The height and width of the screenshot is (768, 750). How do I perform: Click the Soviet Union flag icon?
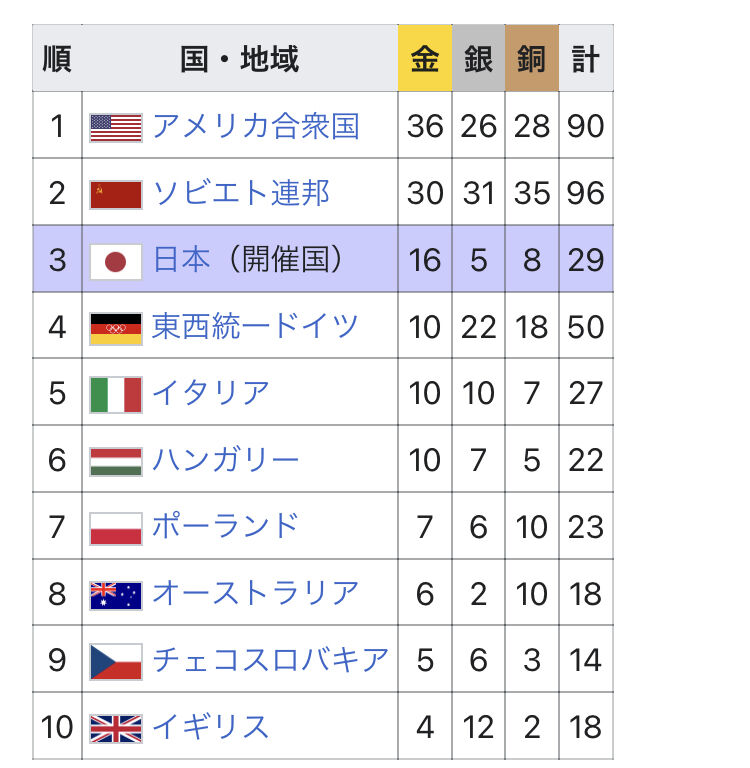click(x=116, y=194)
